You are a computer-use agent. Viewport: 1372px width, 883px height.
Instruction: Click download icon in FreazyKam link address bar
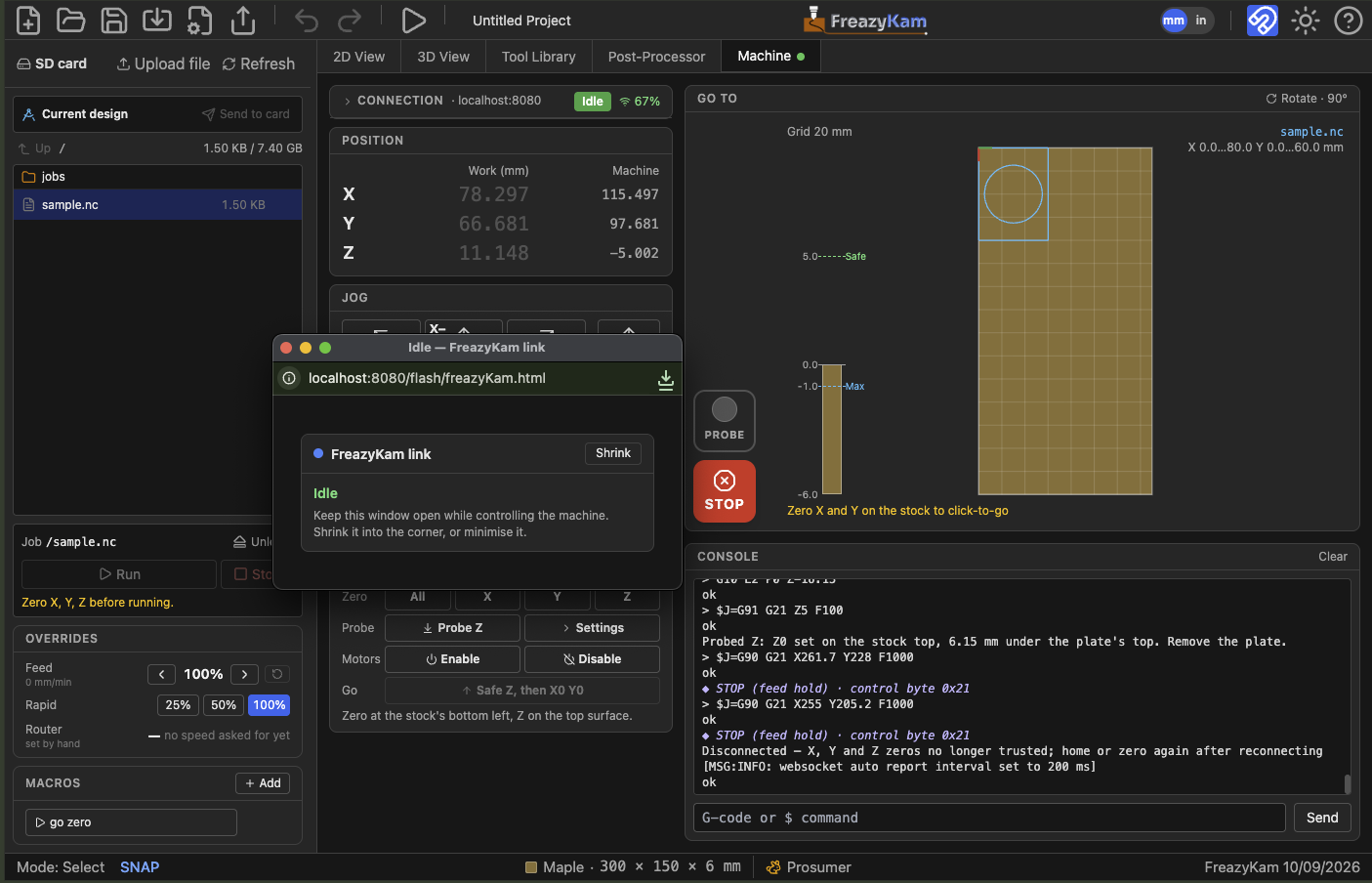666,379
